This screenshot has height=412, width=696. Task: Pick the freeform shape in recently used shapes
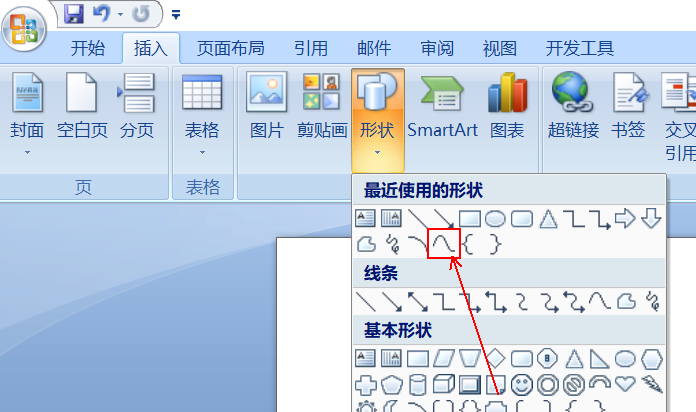pyautogui.click(x=367, y=244)
